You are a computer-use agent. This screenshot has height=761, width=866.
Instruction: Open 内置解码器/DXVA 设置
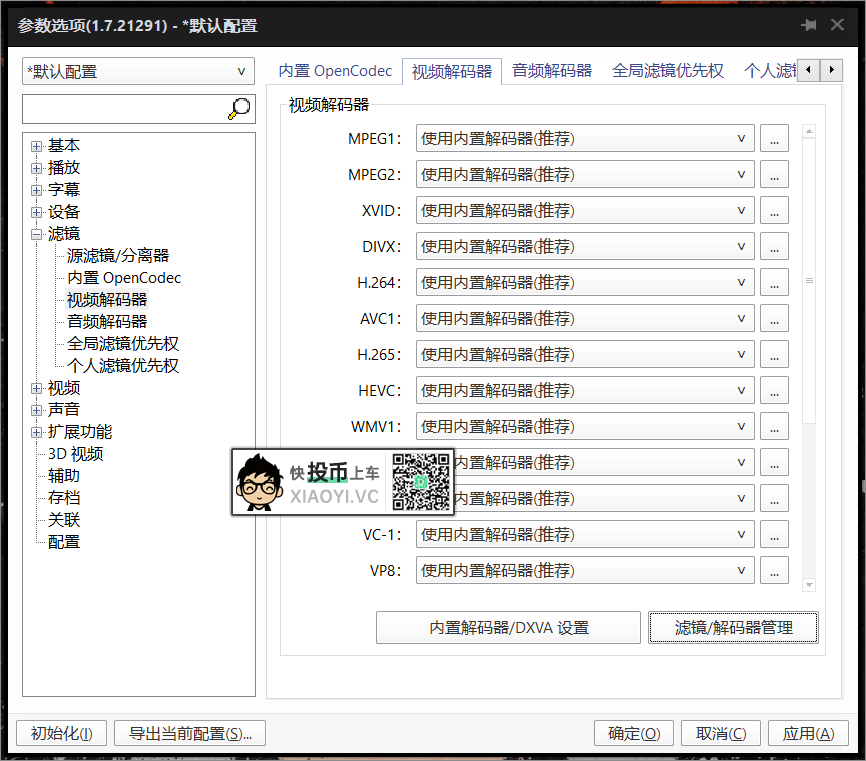(508, 627)
